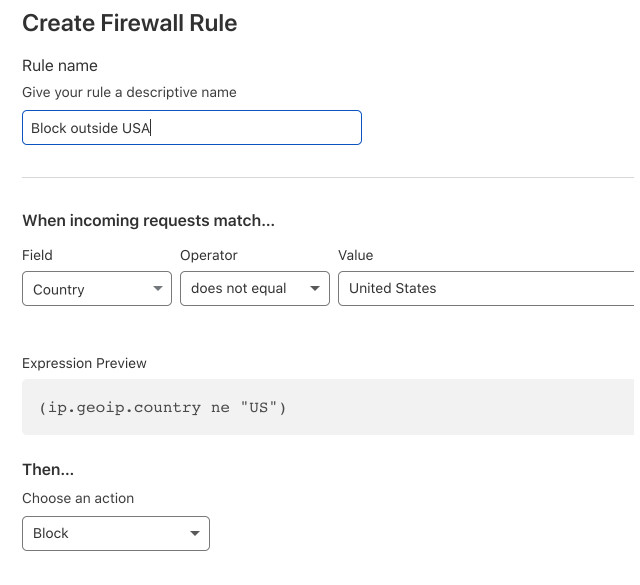This screenshot has width=640, height=585.
Task: Click the 'Expression Preview' label
Action: tap(84, 363)
